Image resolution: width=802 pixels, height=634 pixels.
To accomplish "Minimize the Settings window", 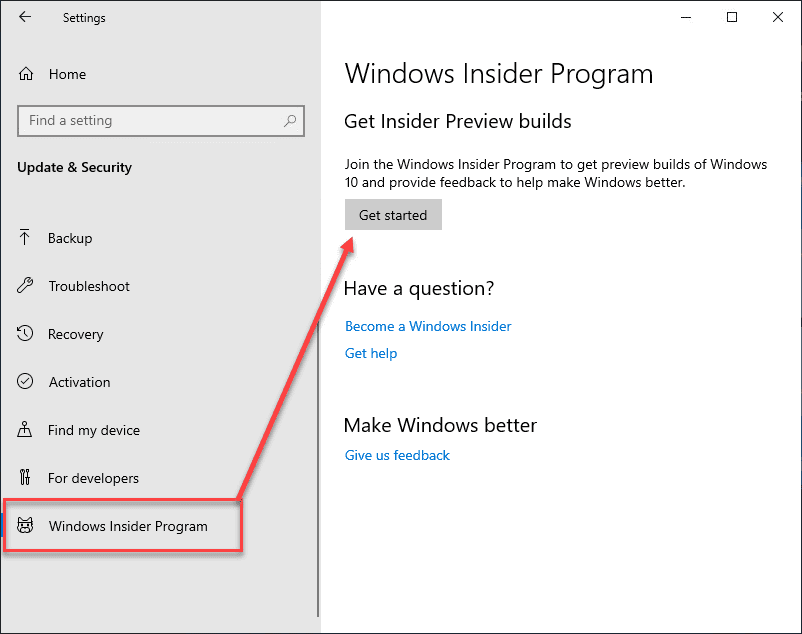I will coord(686,17).
